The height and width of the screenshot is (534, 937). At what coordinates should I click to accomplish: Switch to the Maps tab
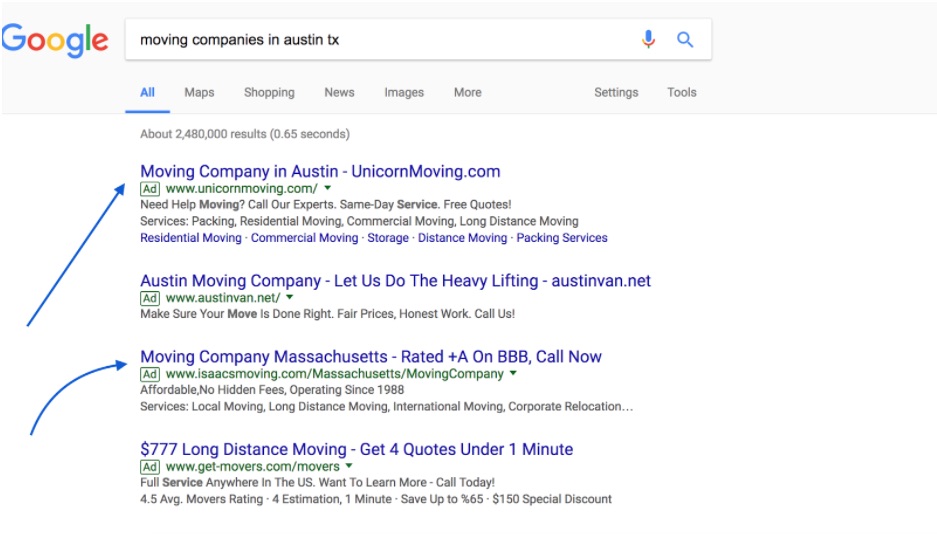[x=199, y=93]
